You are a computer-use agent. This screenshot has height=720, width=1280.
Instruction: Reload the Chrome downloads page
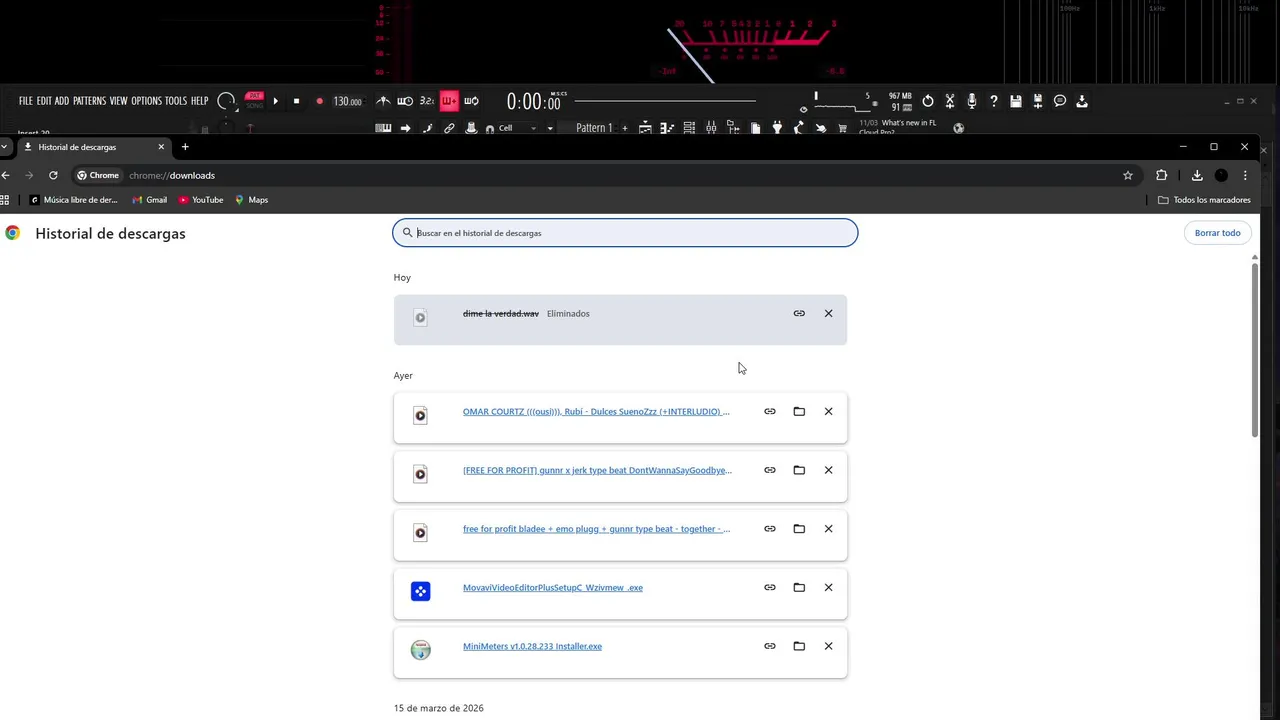(x=53, y=175)
